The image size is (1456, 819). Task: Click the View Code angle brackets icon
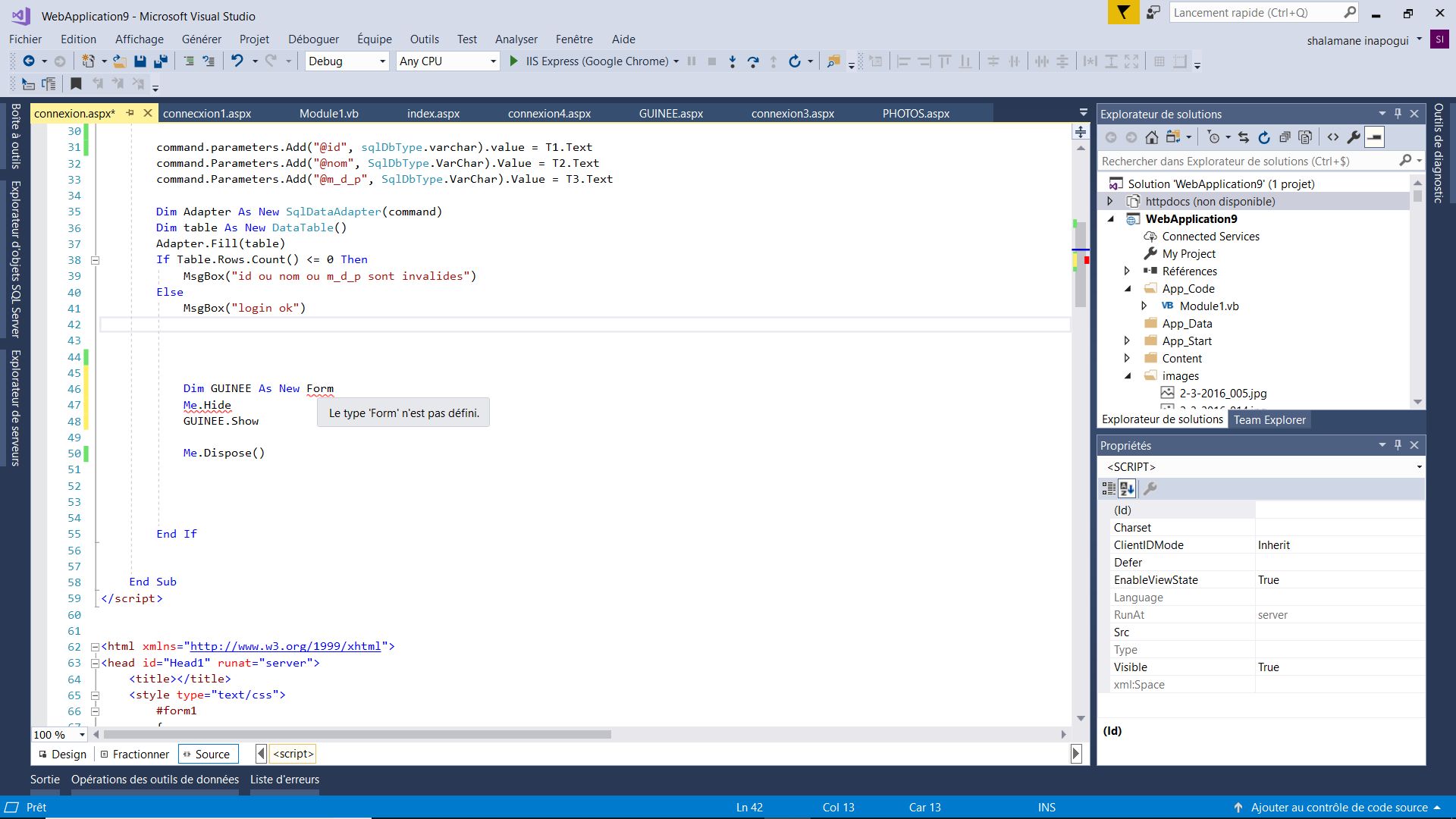pyautogui.click(x=1333, y=137)
